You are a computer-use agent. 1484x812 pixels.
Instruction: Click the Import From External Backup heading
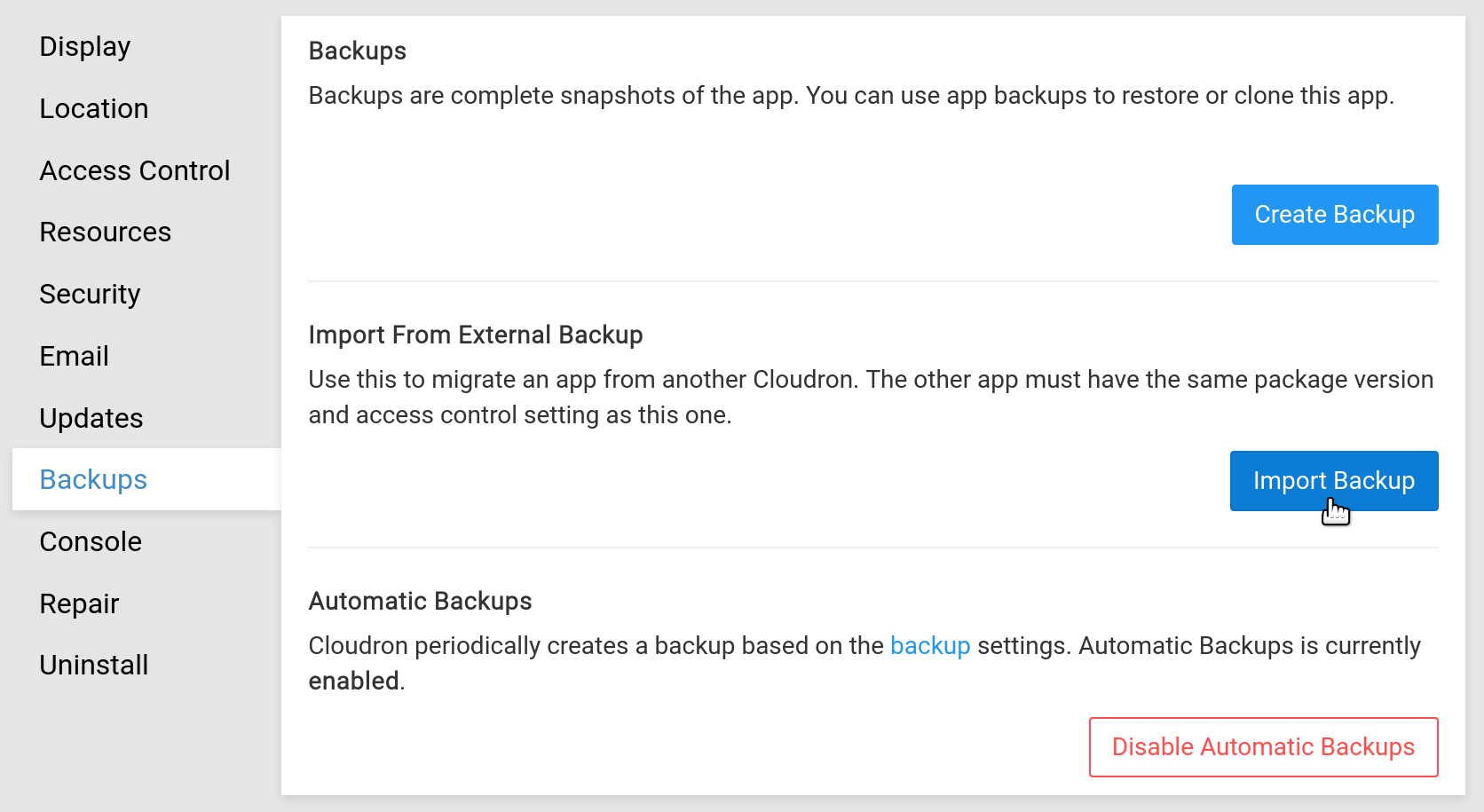coord(476,335)
